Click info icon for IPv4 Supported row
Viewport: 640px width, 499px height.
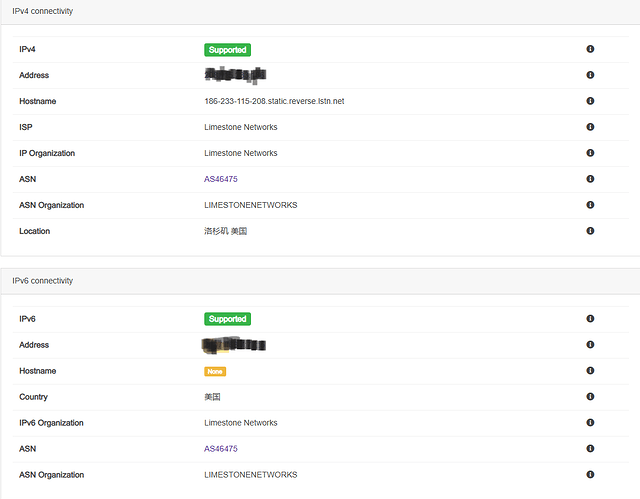pyautogui.click(x=590, y=49)
